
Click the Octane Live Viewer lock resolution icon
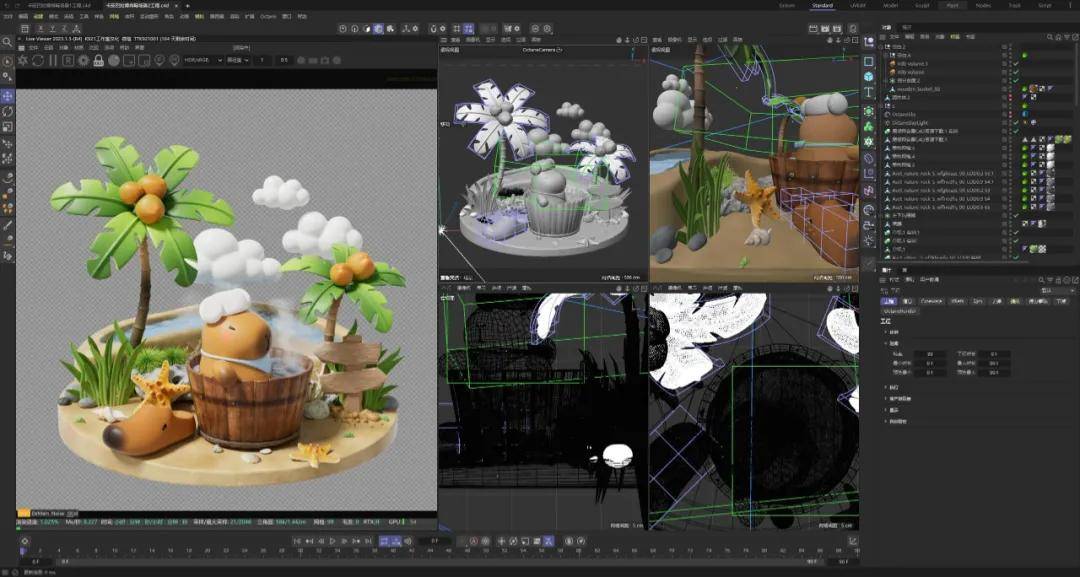(x=98, y=61)
